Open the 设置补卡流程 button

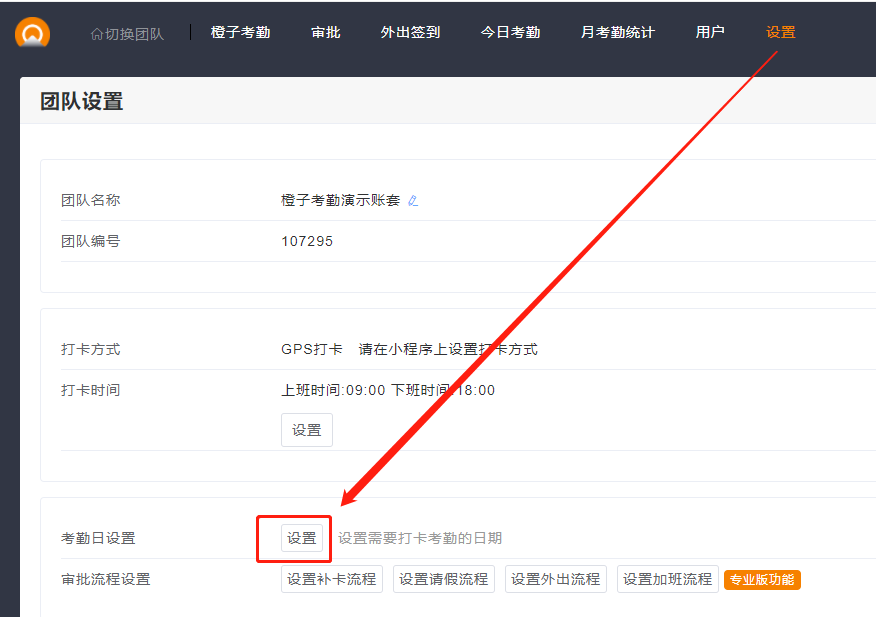point(332,579)
